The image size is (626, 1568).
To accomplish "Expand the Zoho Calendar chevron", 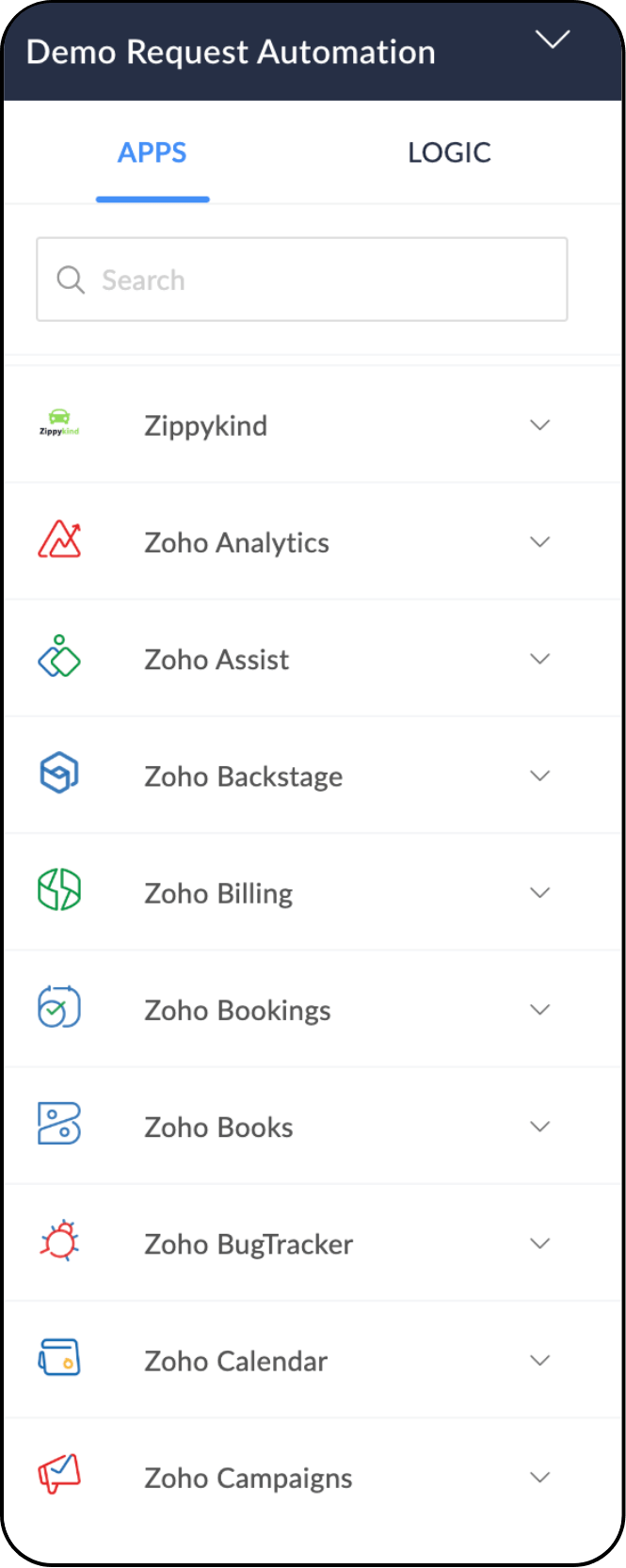I will click(539, 1360).
